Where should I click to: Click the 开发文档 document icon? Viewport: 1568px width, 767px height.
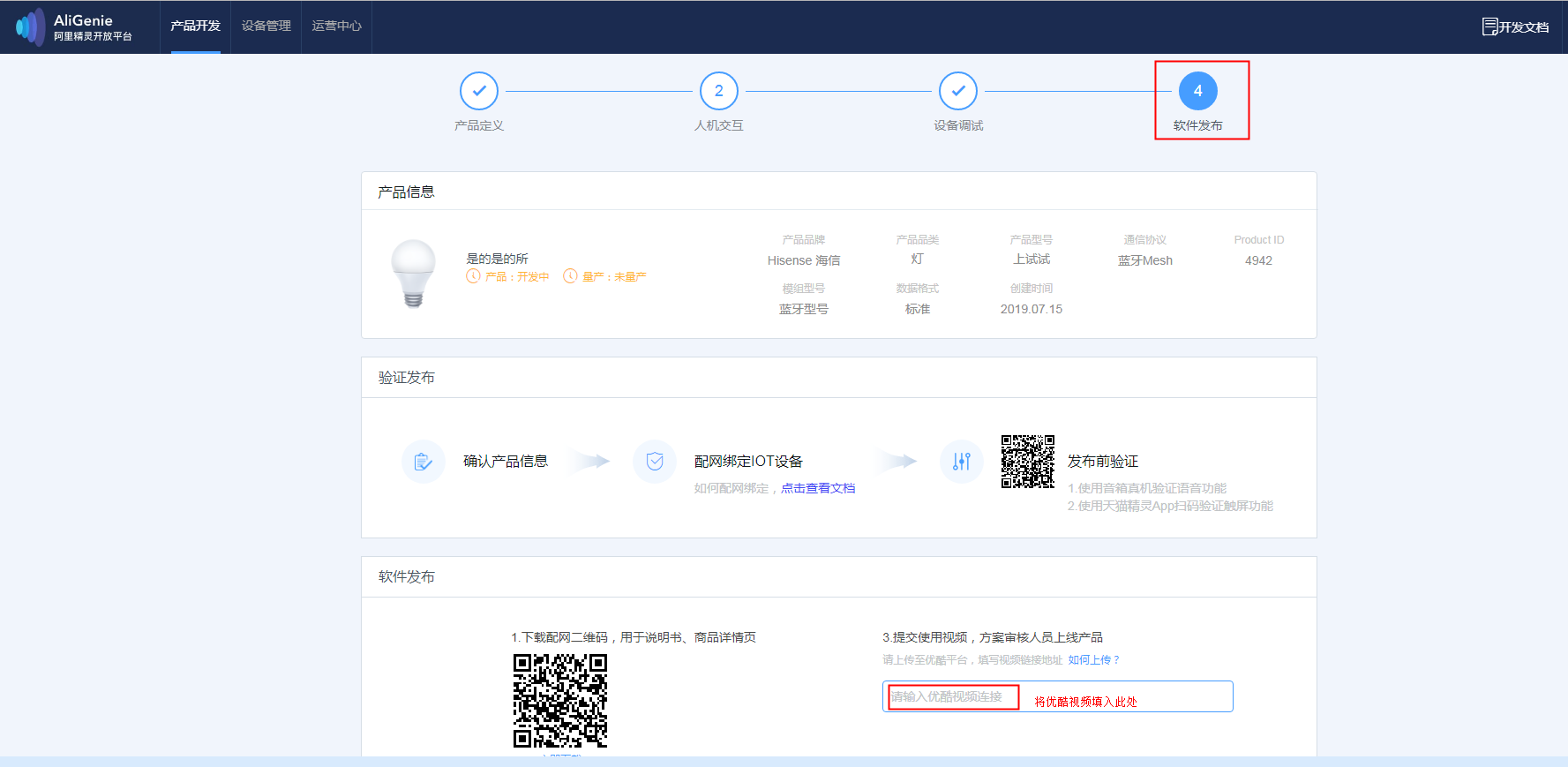[x=1489, y=27]
